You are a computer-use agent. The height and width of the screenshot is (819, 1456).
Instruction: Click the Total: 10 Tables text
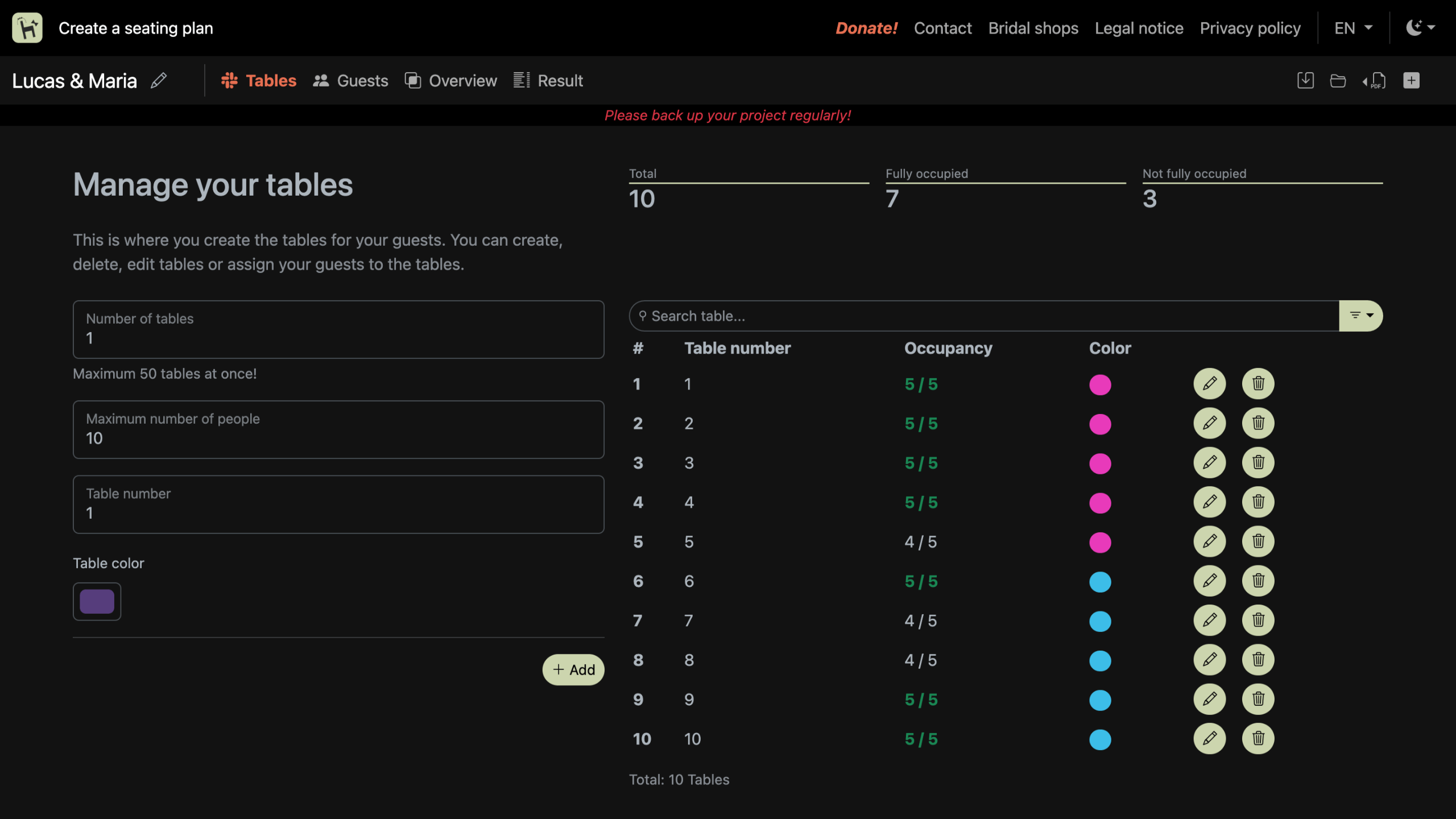[679, 780]
